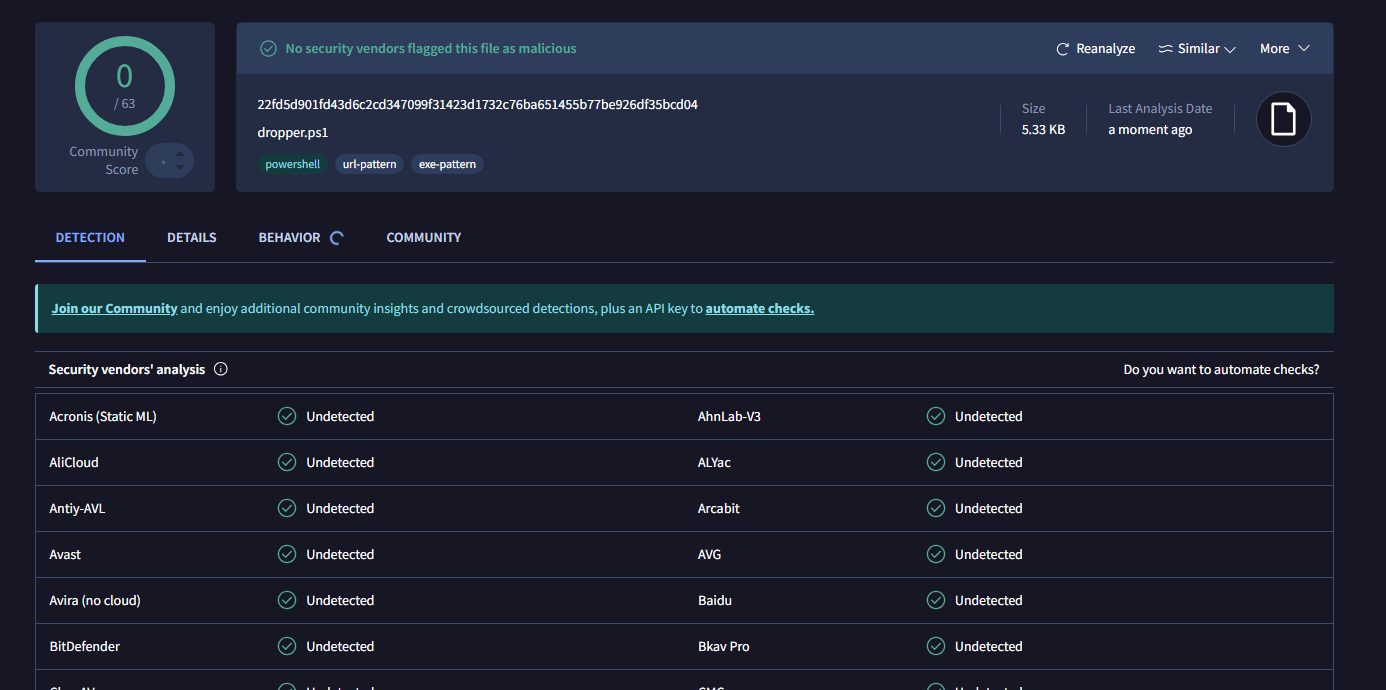Image resolution: width=1386 pixels, height=690 pixels.
Task: Click the green checkmark in the no-detections banner
Action: coord(268,49)
